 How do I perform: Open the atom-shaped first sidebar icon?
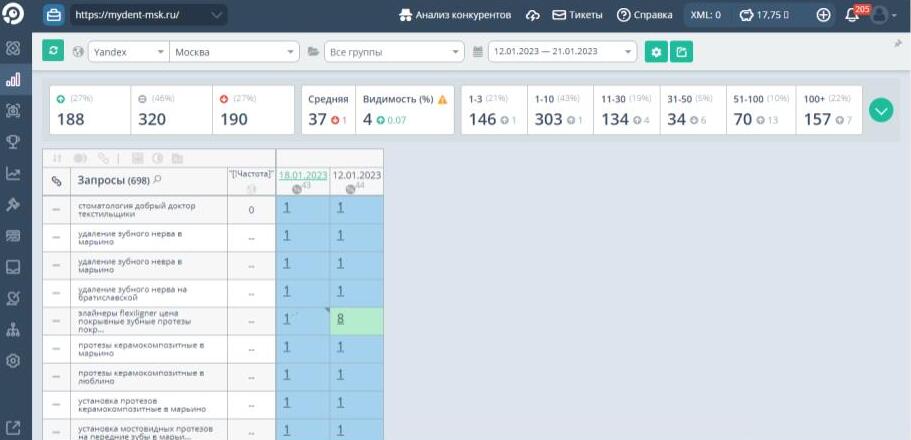tap(13, 48)
